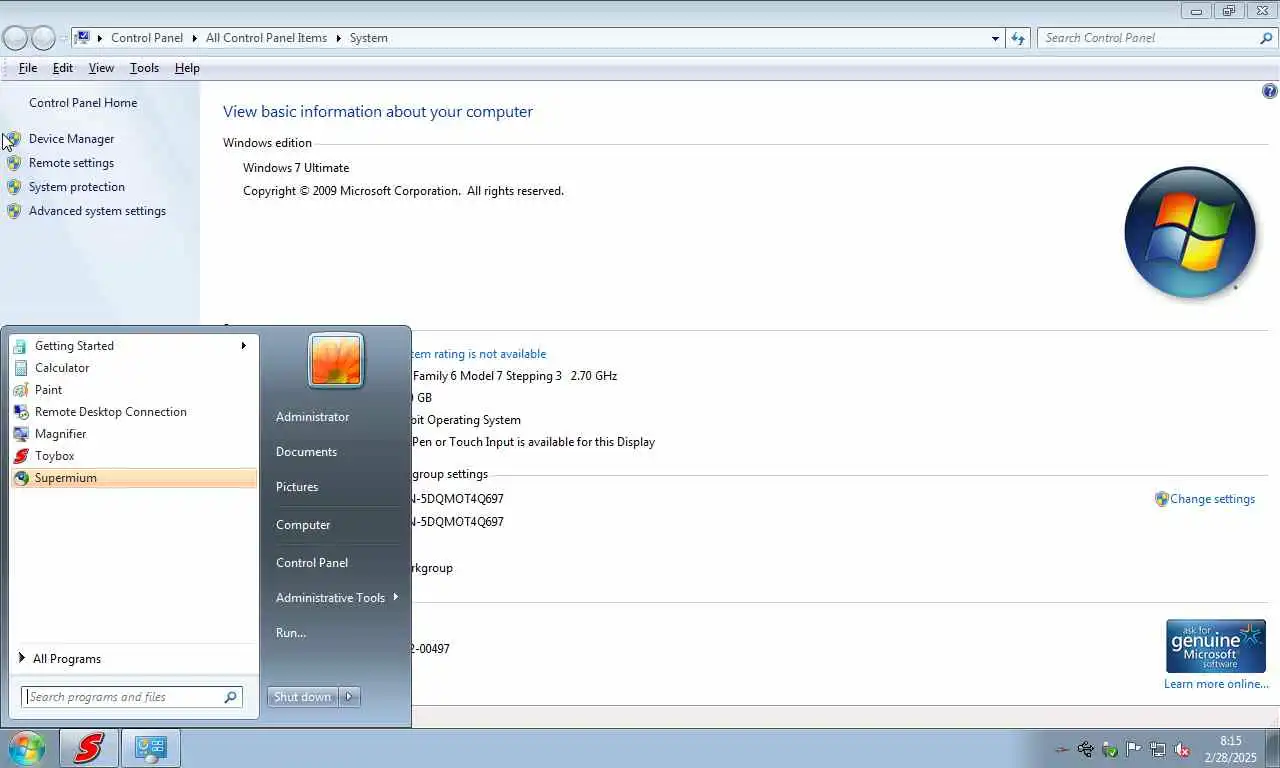Launch Toybox from the Start menu
This screenshot has height=768, width=1280.
[x=133, y=456]
